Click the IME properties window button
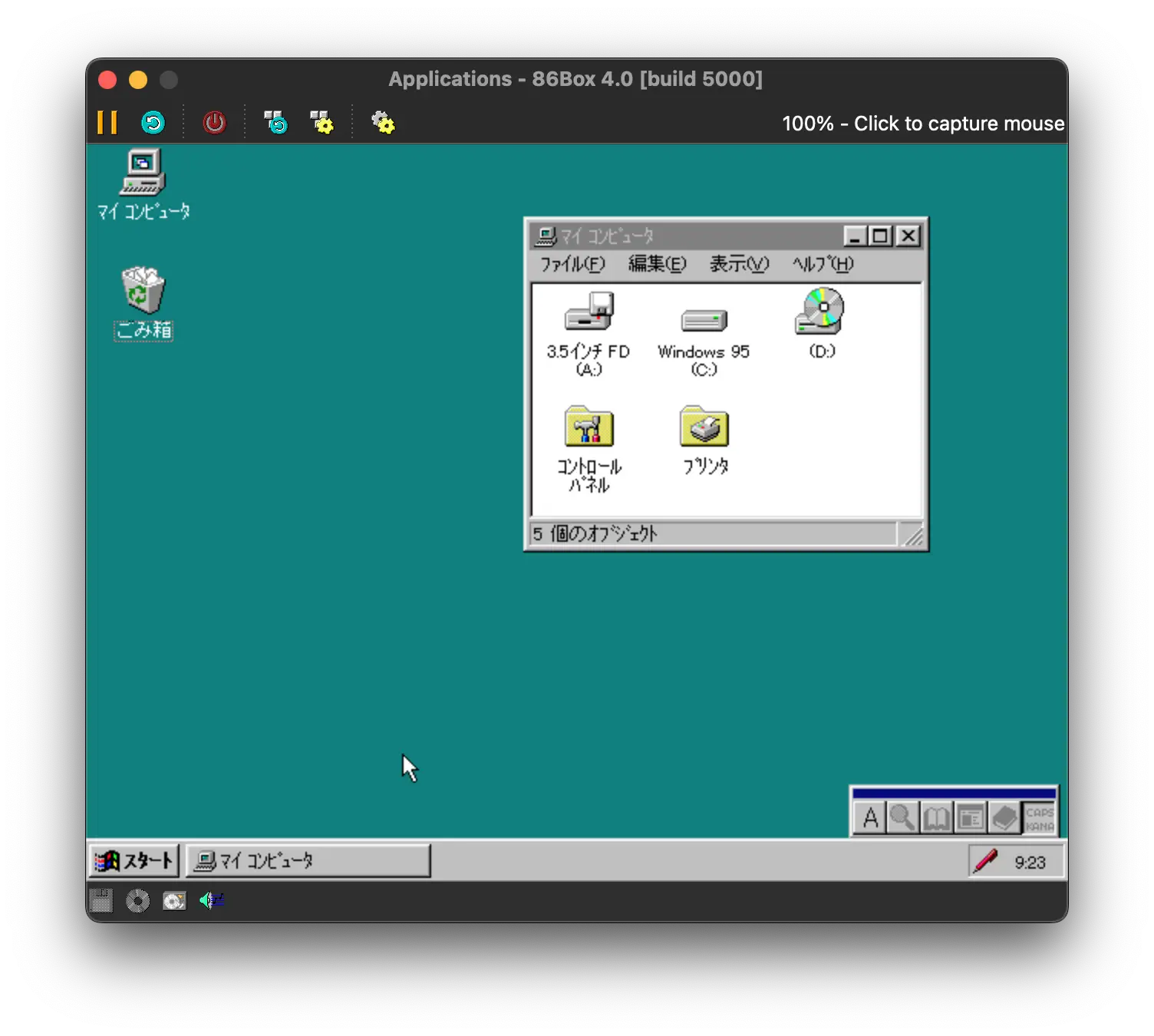The height and width of the screenshot is (1036, 1154). [x=971, y=818]
